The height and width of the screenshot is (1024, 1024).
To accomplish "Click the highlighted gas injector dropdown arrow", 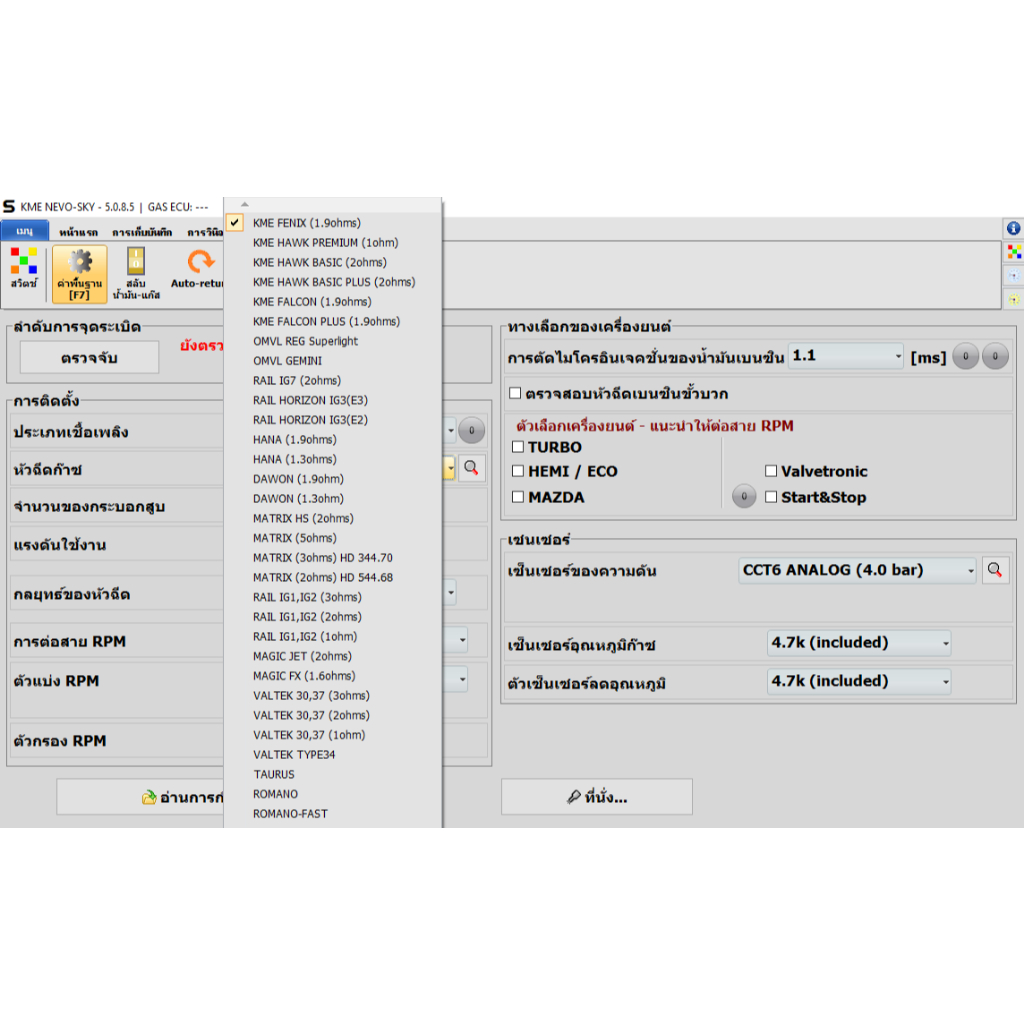I will [x=450, y=468].
